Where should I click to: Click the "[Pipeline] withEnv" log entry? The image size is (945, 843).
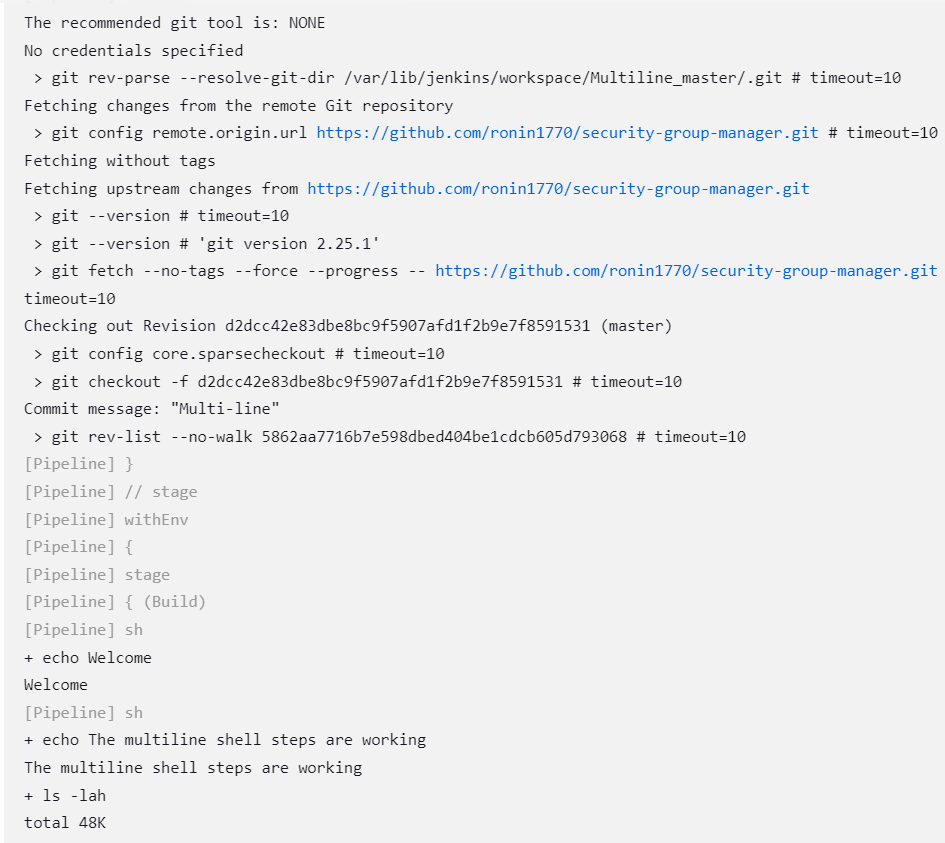tap(106, 520)
